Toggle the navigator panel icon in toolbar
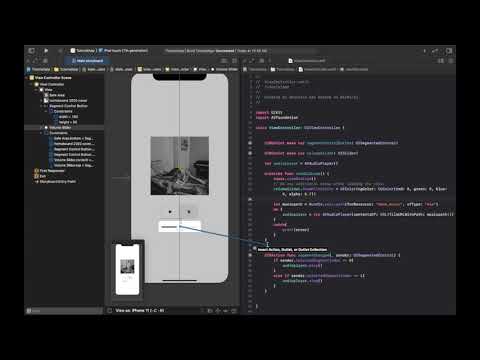Image resolution: width=480 pixels, height=360 pixels. pyautogui.click(x=31, y=51)
